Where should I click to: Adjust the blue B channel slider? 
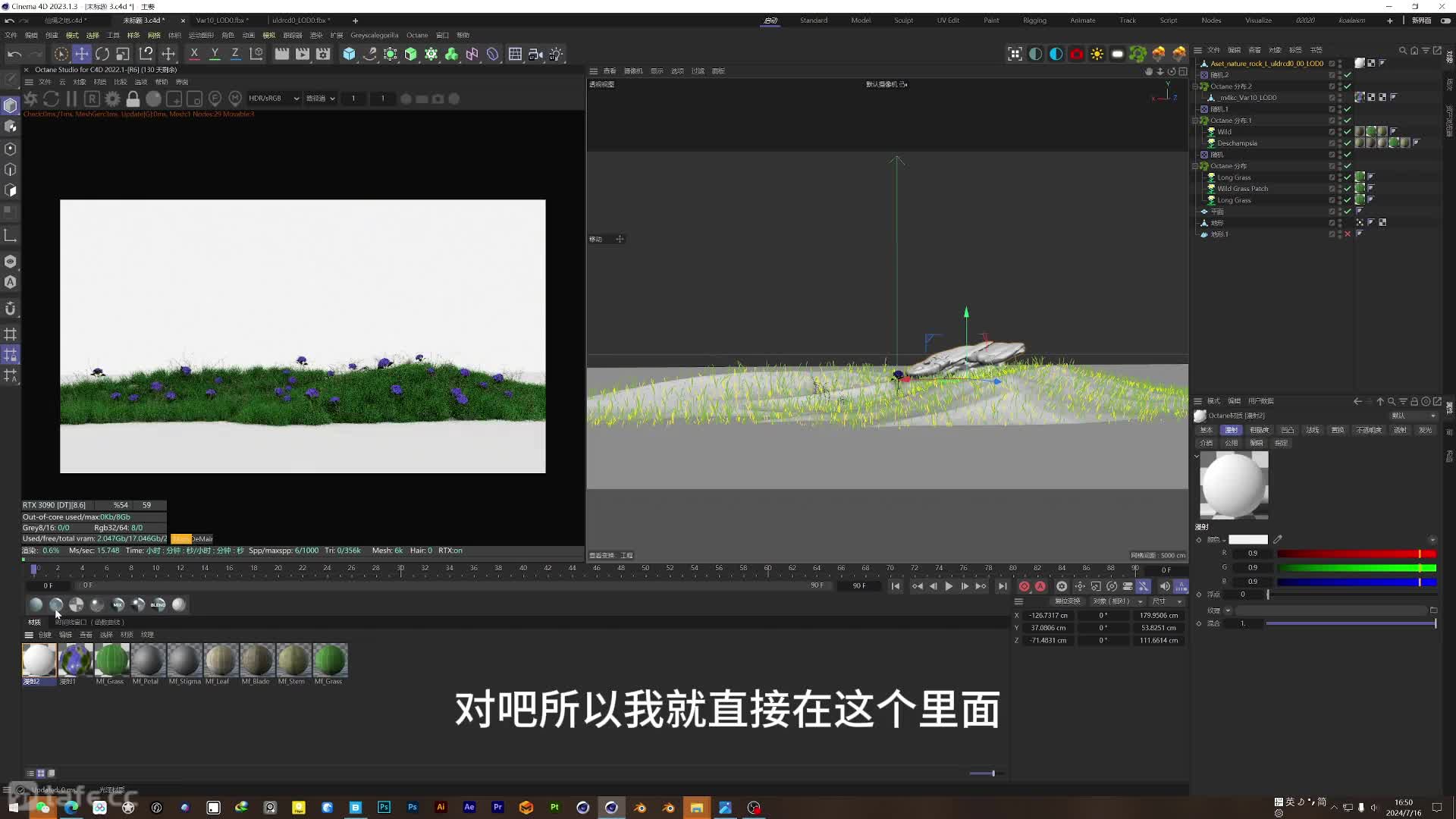(x=1356, y=582)
